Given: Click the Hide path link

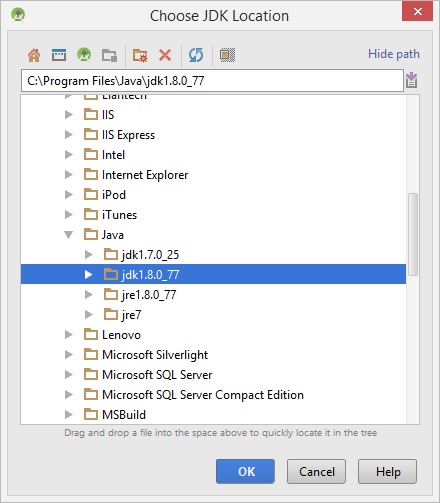Looking at the screenshot, I should (394, 54).
